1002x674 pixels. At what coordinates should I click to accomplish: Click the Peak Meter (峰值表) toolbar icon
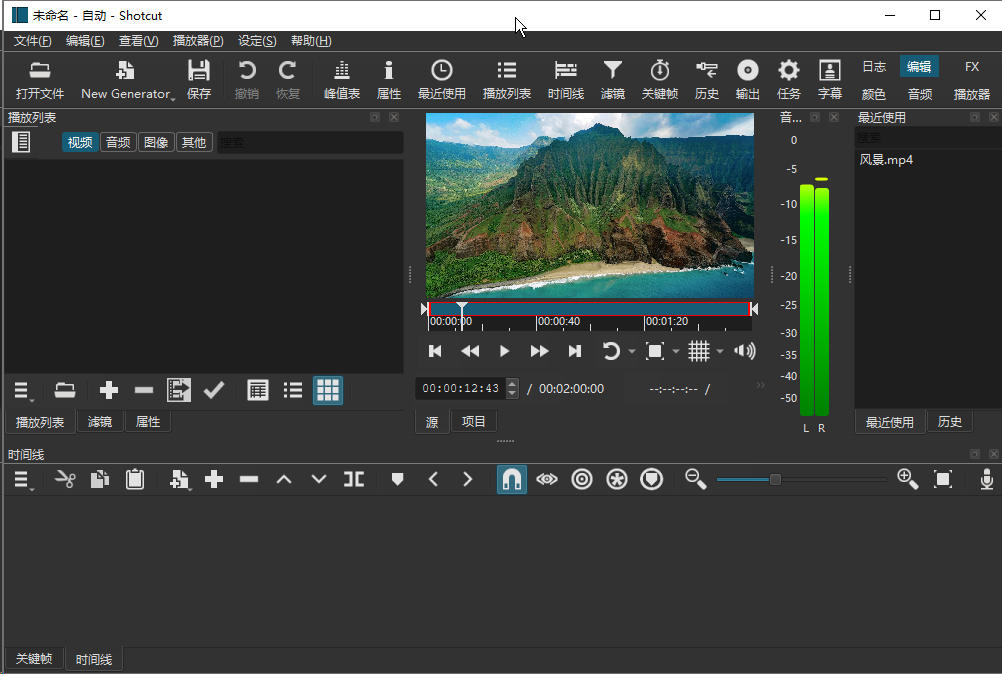pos(341,79)
